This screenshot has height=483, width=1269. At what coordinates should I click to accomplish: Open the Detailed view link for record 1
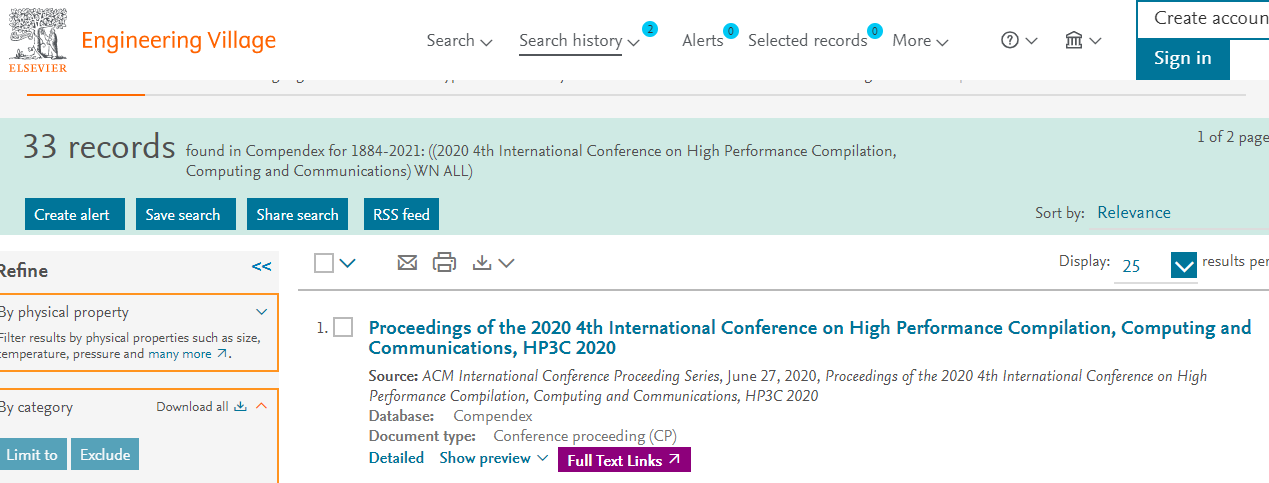pos(396,458)
